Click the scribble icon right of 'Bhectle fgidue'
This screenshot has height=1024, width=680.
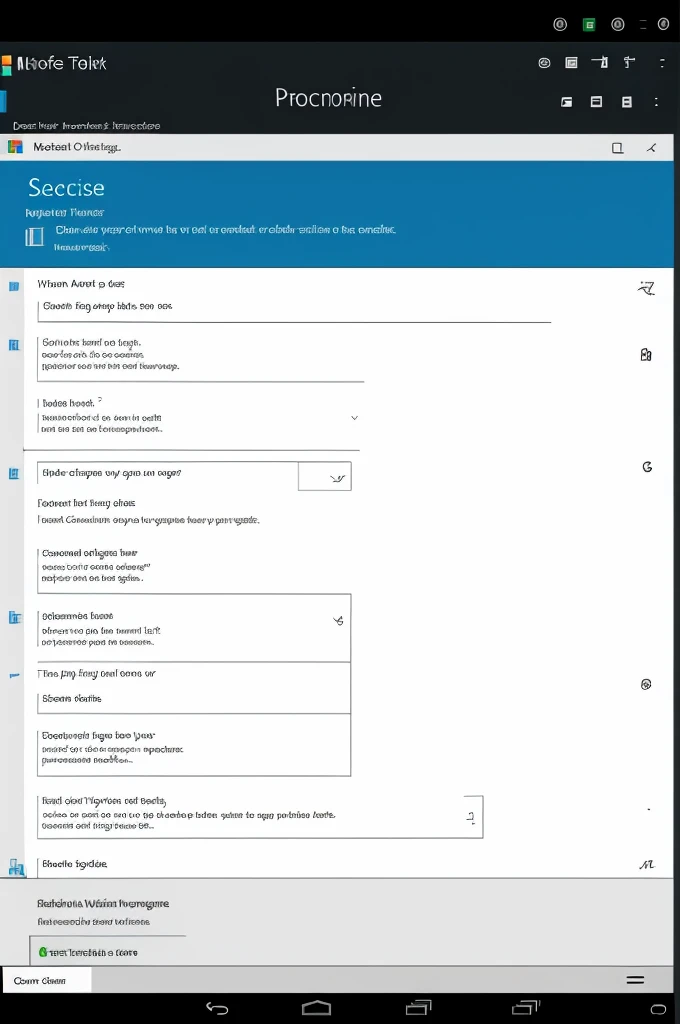coord(647,865)
